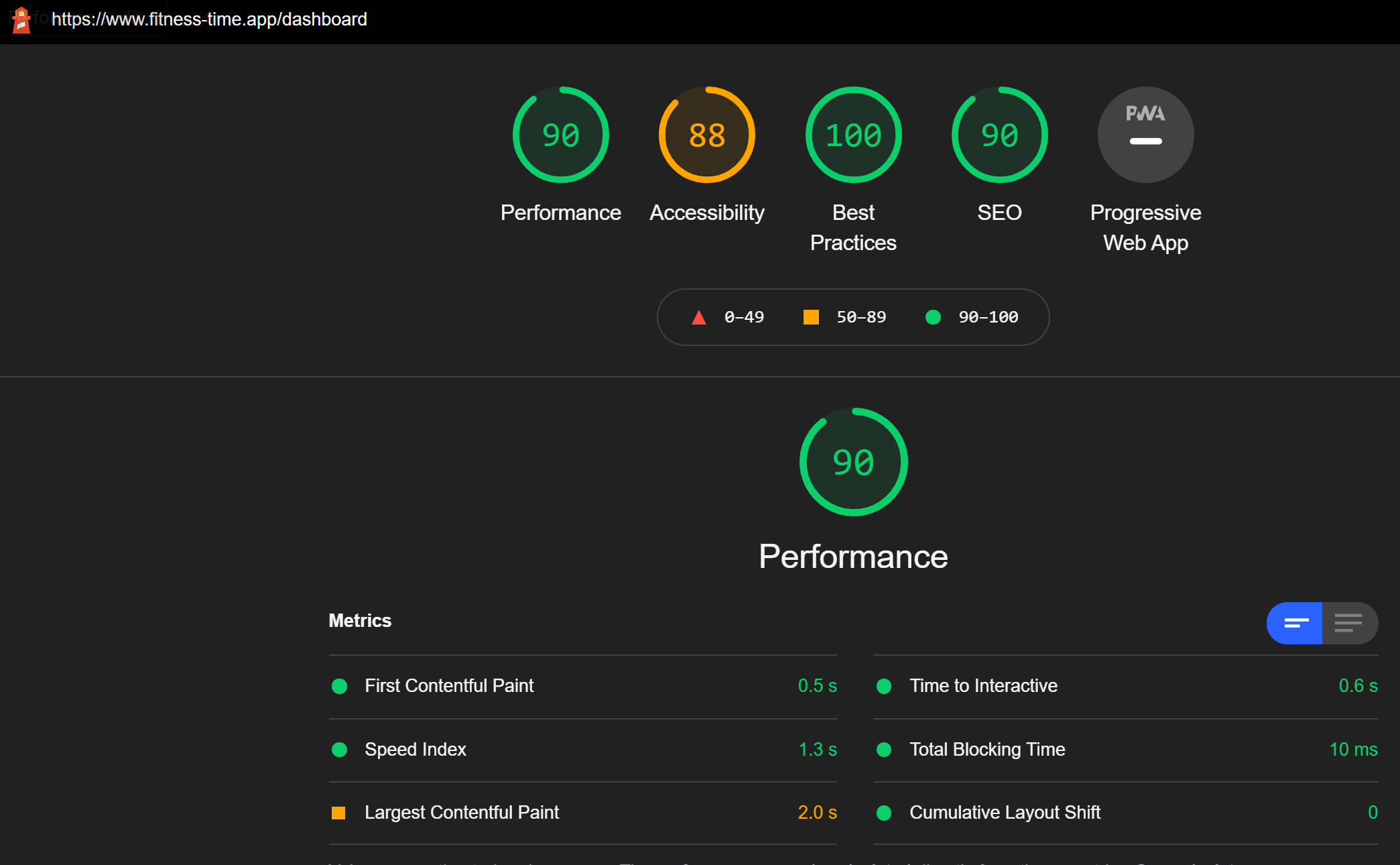Click the SEO score gauge
Screen dimensions: 1400x865
999,135
